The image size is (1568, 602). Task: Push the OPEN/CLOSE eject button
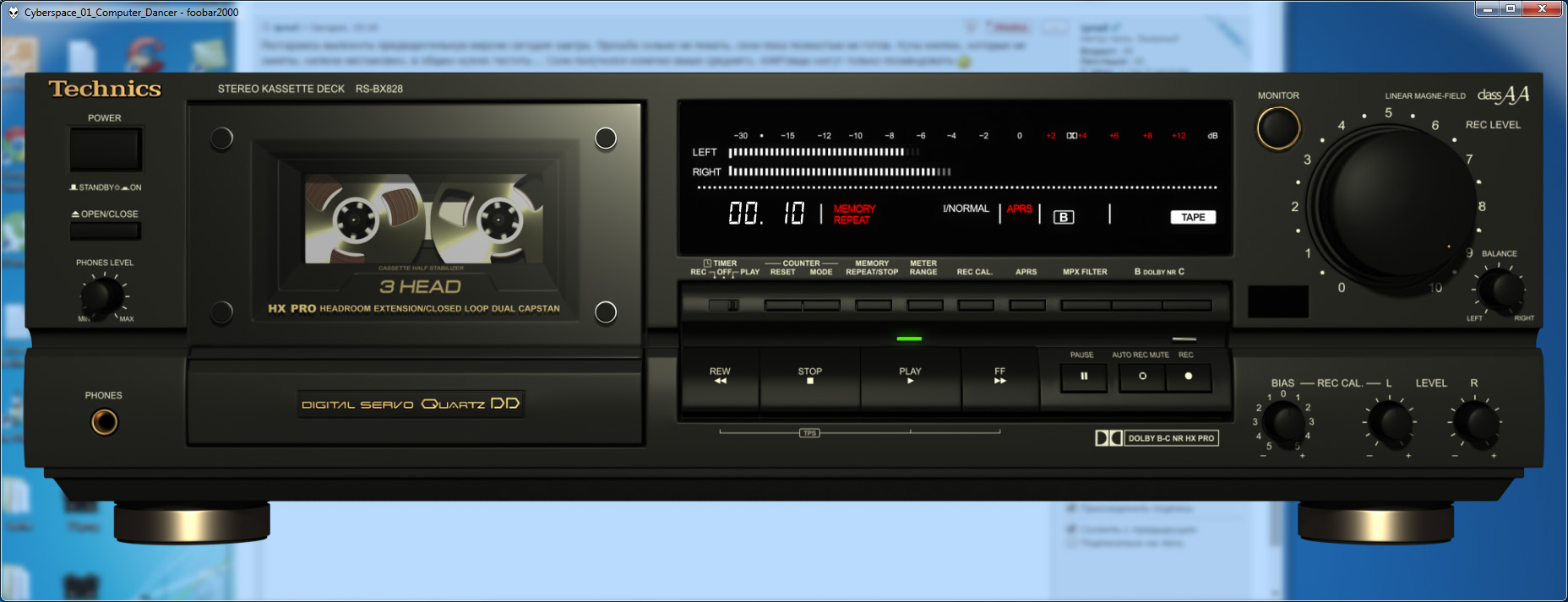[105, 230]
